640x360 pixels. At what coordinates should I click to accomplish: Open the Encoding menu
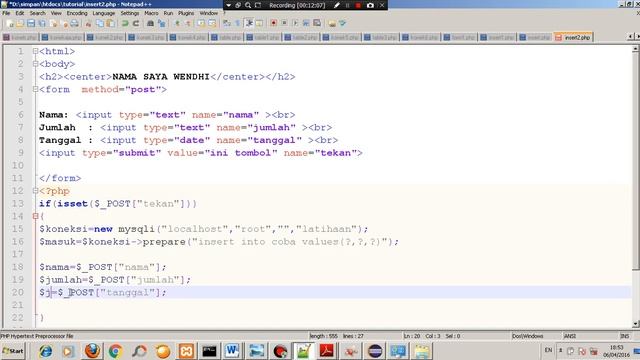(77, 13)
